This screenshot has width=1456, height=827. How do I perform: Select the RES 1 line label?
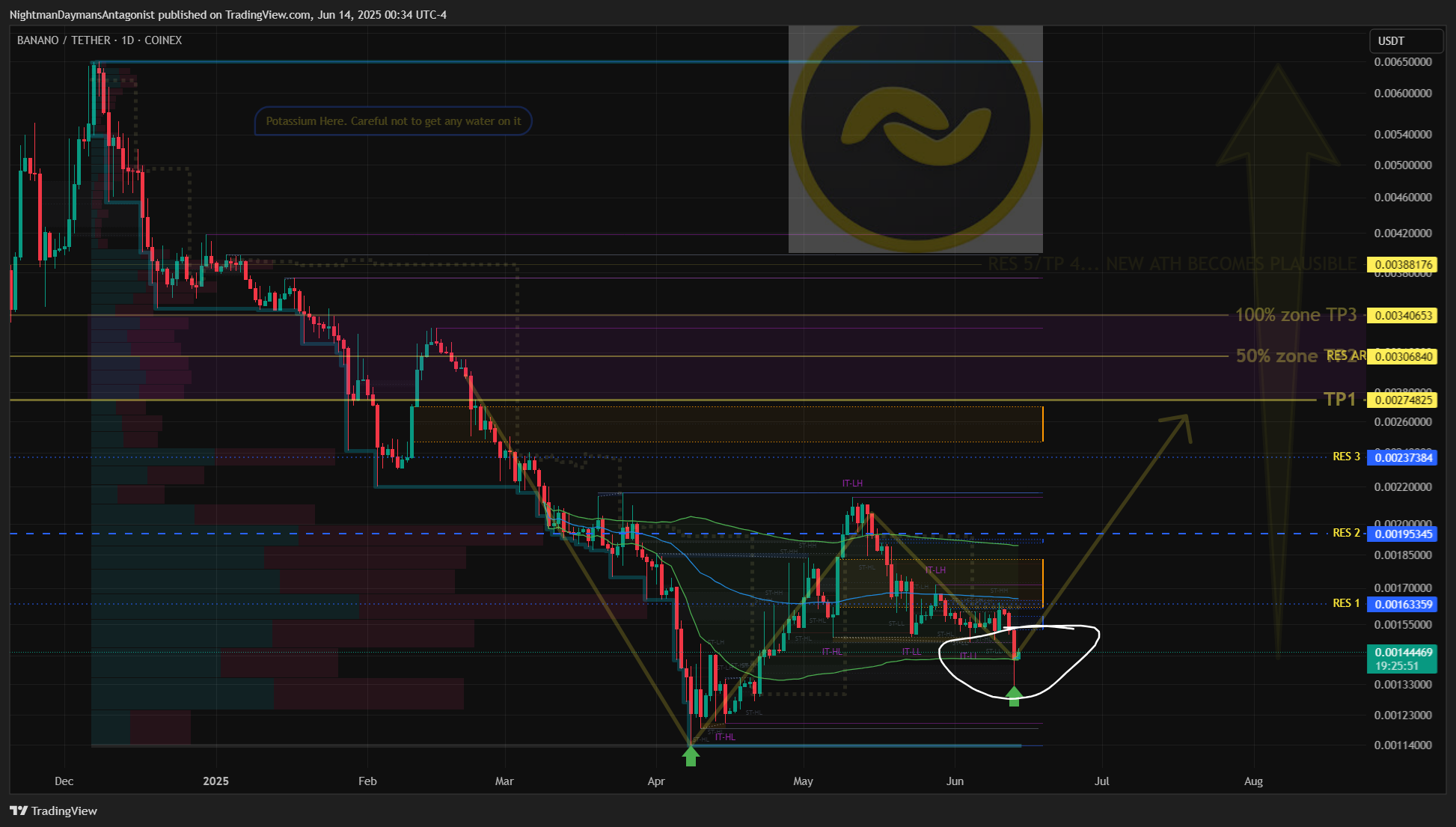pyautogui.click(x=1347, y=603)
